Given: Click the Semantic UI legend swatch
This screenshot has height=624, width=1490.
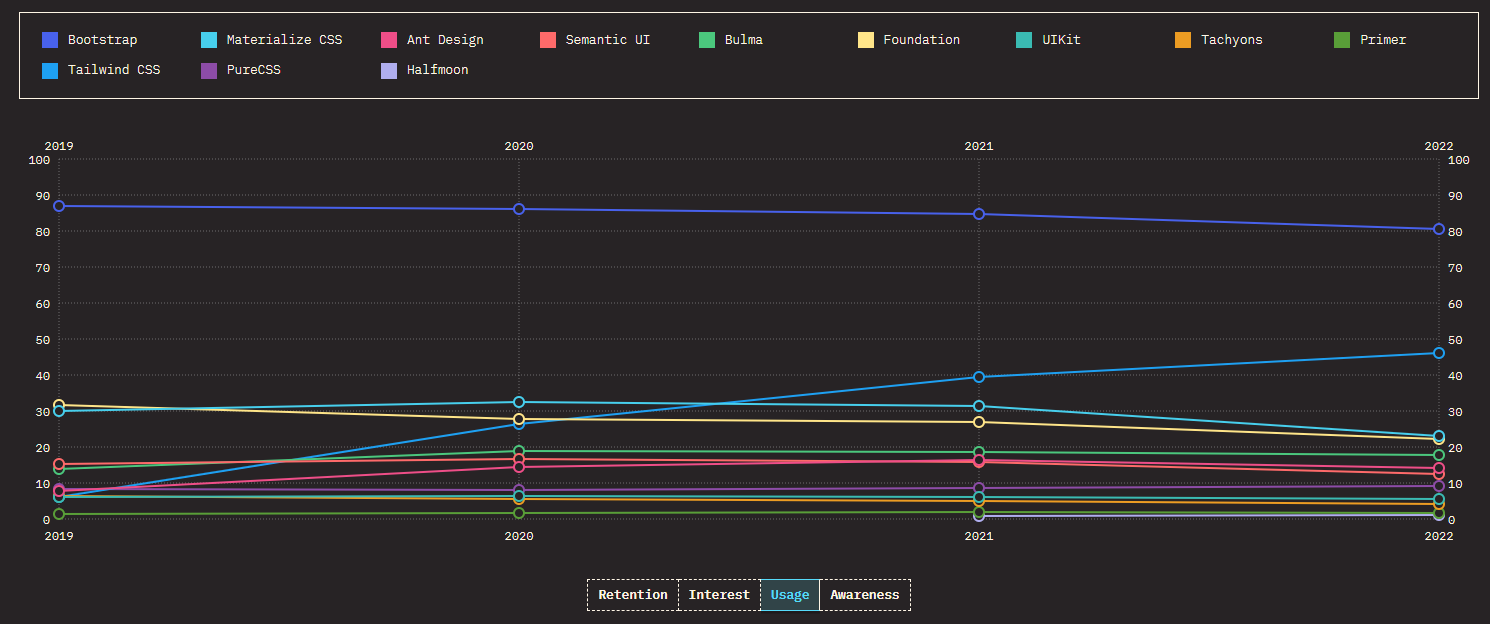Looking at the screenshot, I should click(548, 40).
